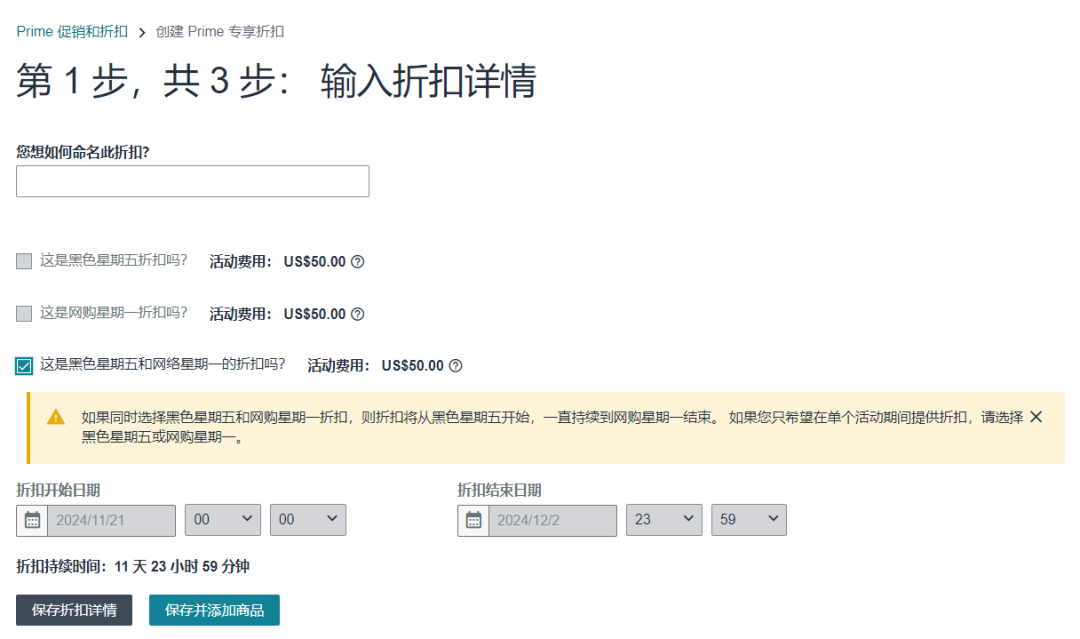The image size is (1080, 639).
Task: Click the 保存折扣详情 button
Action: [74, 610]
